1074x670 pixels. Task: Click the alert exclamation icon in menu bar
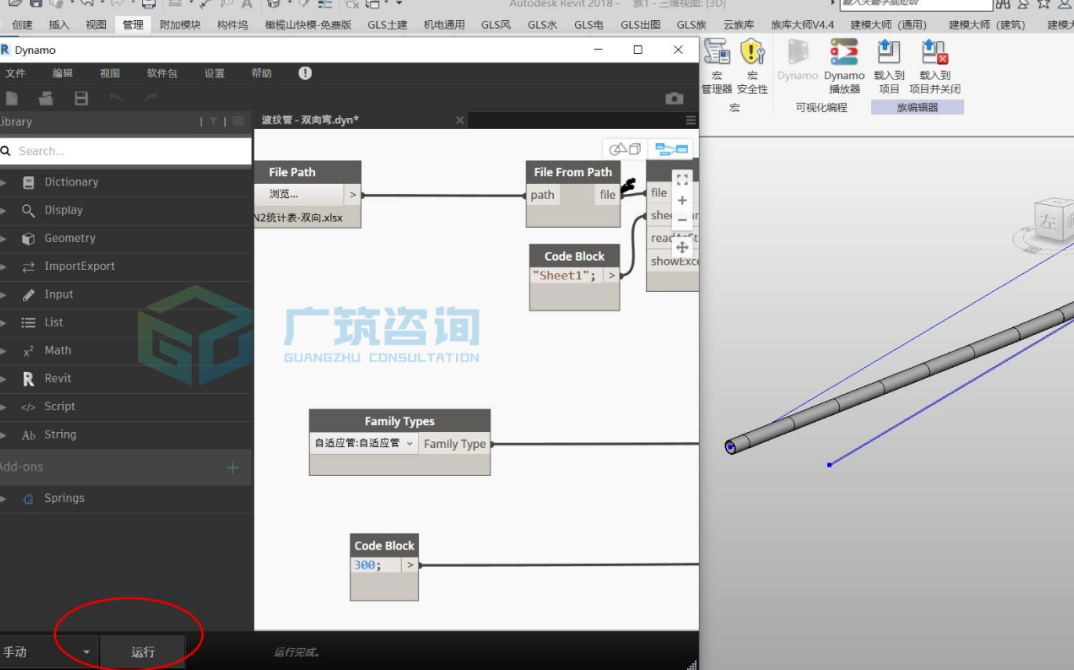coord(305,73)
